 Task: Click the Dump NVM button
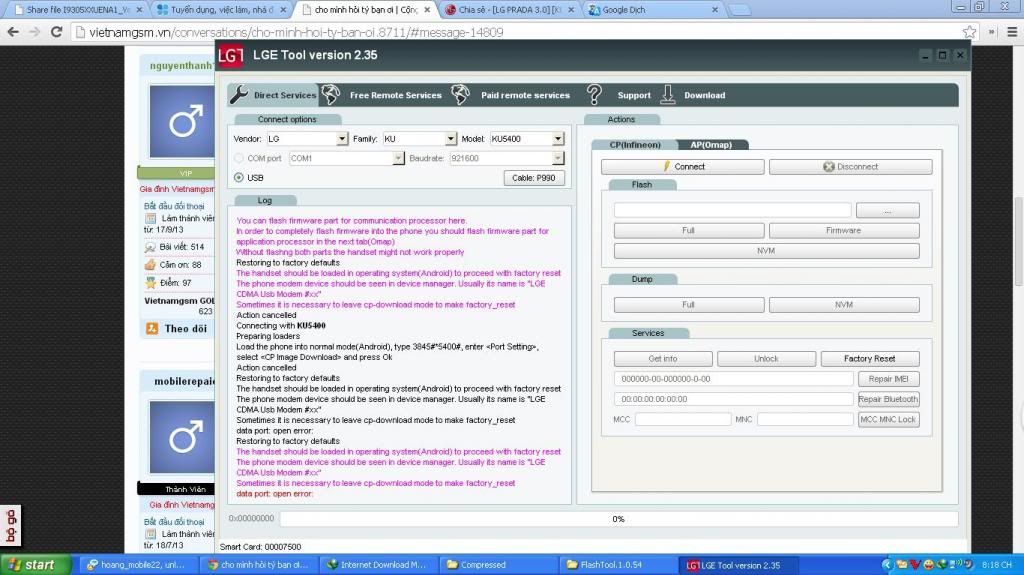tap(844, 305)
